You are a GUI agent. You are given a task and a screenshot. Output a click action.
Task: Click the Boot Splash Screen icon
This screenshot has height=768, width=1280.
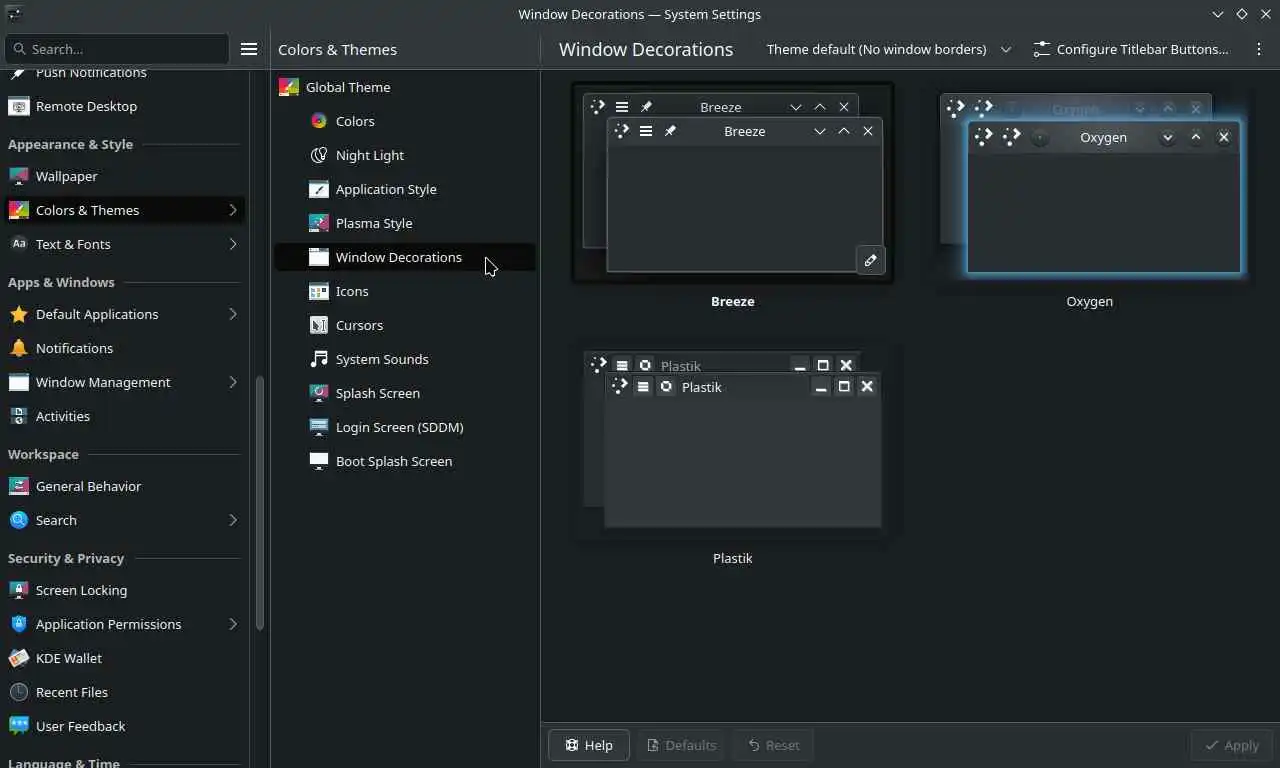point(318,461)
